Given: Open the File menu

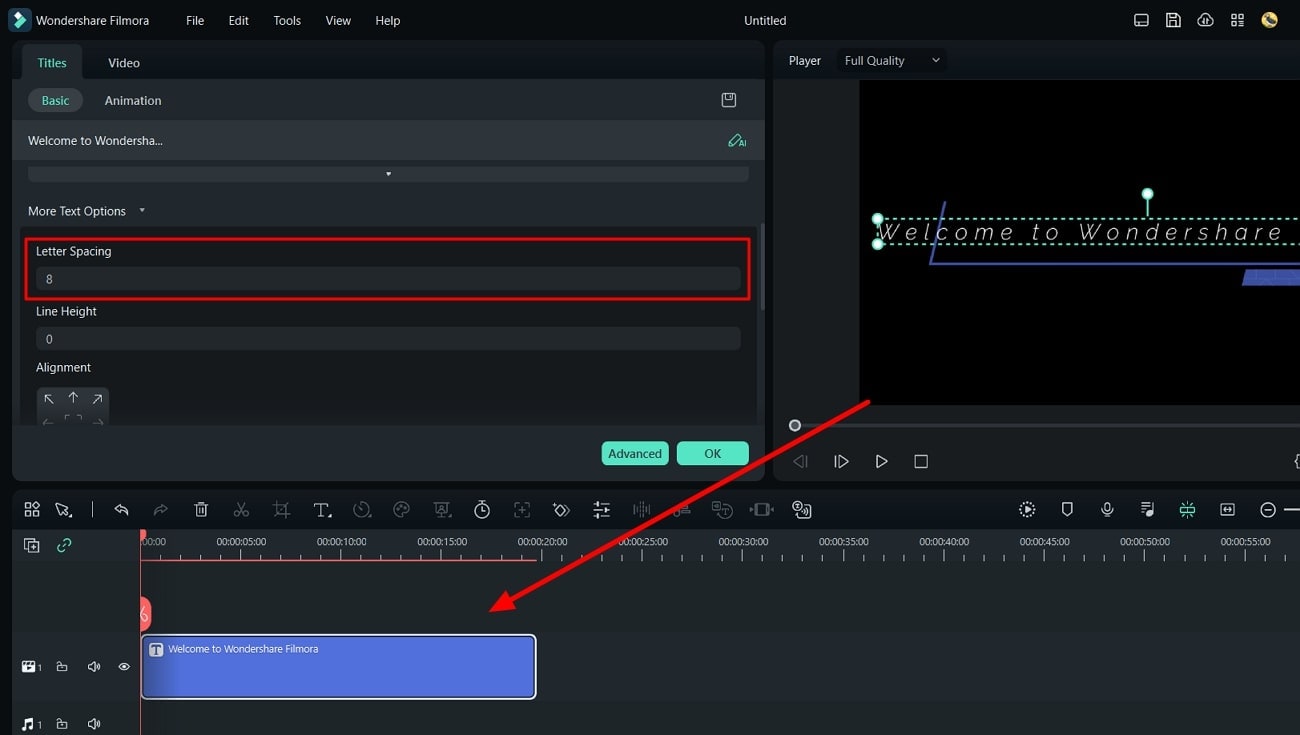Looking at the screenshot, I should [x=195, y=20].
